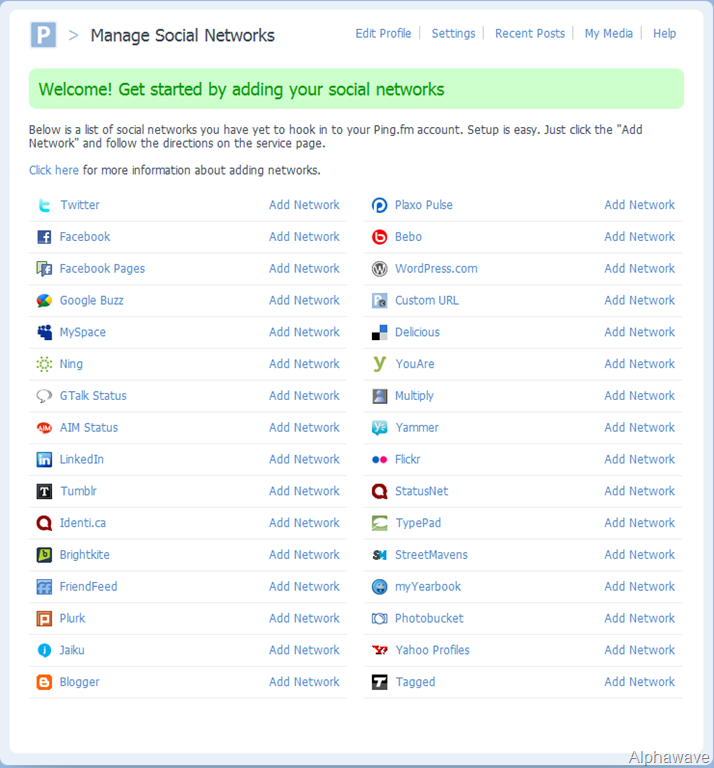This screenshot has height=768, width=714.
Task: Open Recent Posts in top navigation
Action: [x=530, y=34]
